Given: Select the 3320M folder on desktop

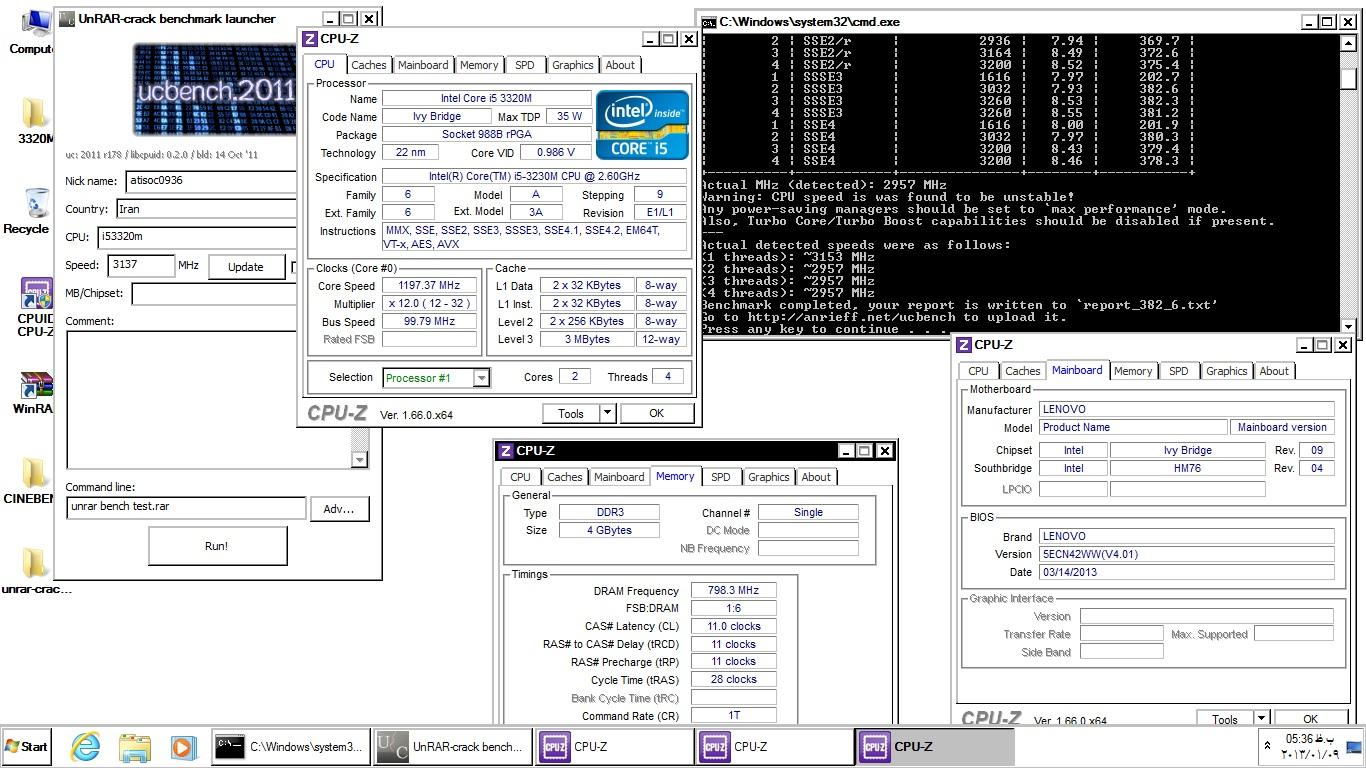Looking at the screenshot, I should [x=35, y=121].
